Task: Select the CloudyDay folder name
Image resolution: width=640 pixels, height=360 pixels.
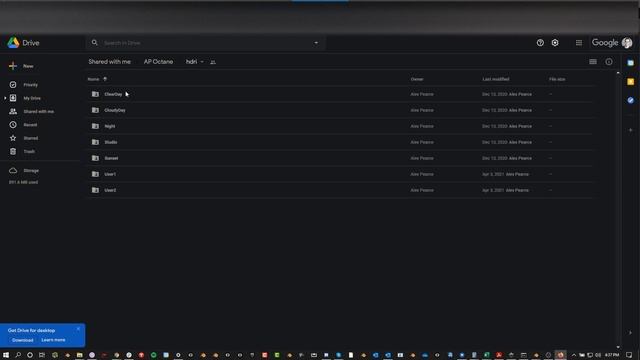Action: pyautogui.click(x=115, y=110)
